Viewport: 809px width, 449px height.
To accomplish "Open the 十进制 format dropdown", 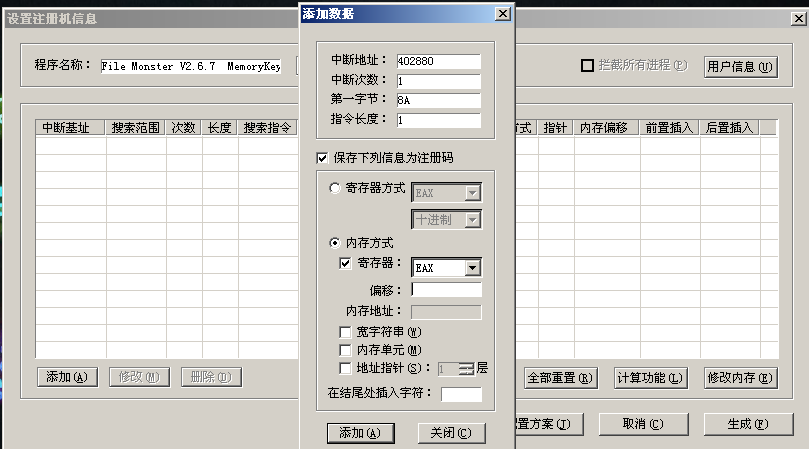I will coord(473,219).
